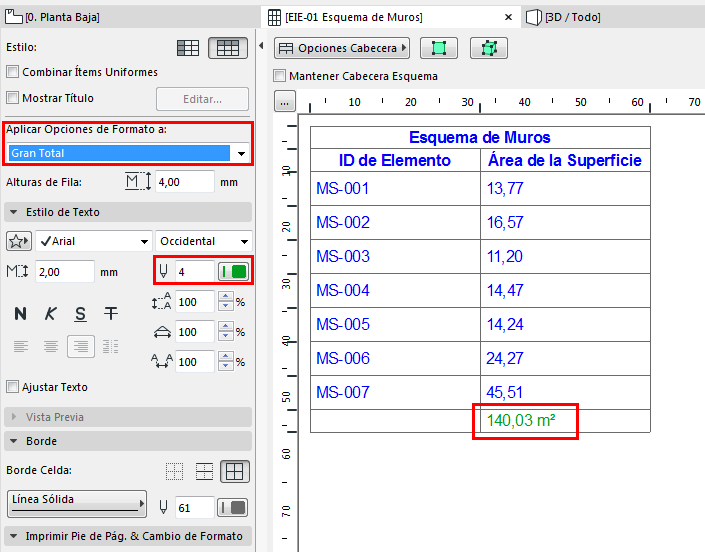Image resolution: width=705 pixels, height=552 pixels.
Task: Choose the all-borders cell border icon
Action: 235,472
